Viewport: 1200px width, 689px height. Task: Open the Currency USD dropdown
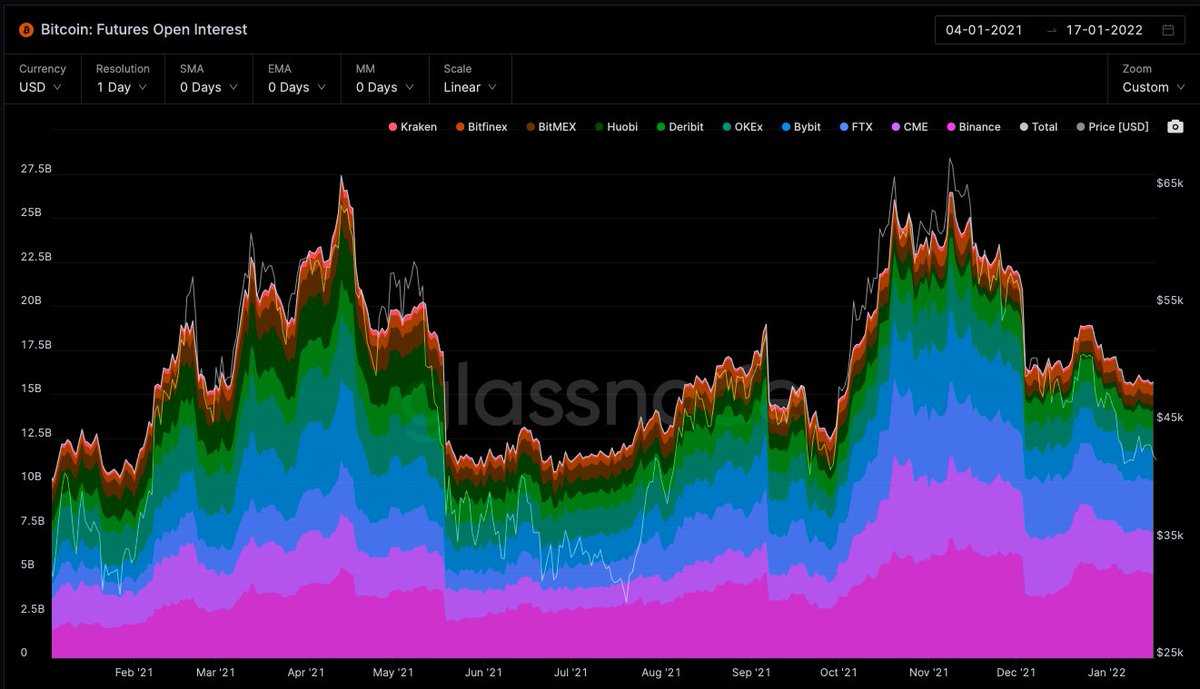pos(42,79)
